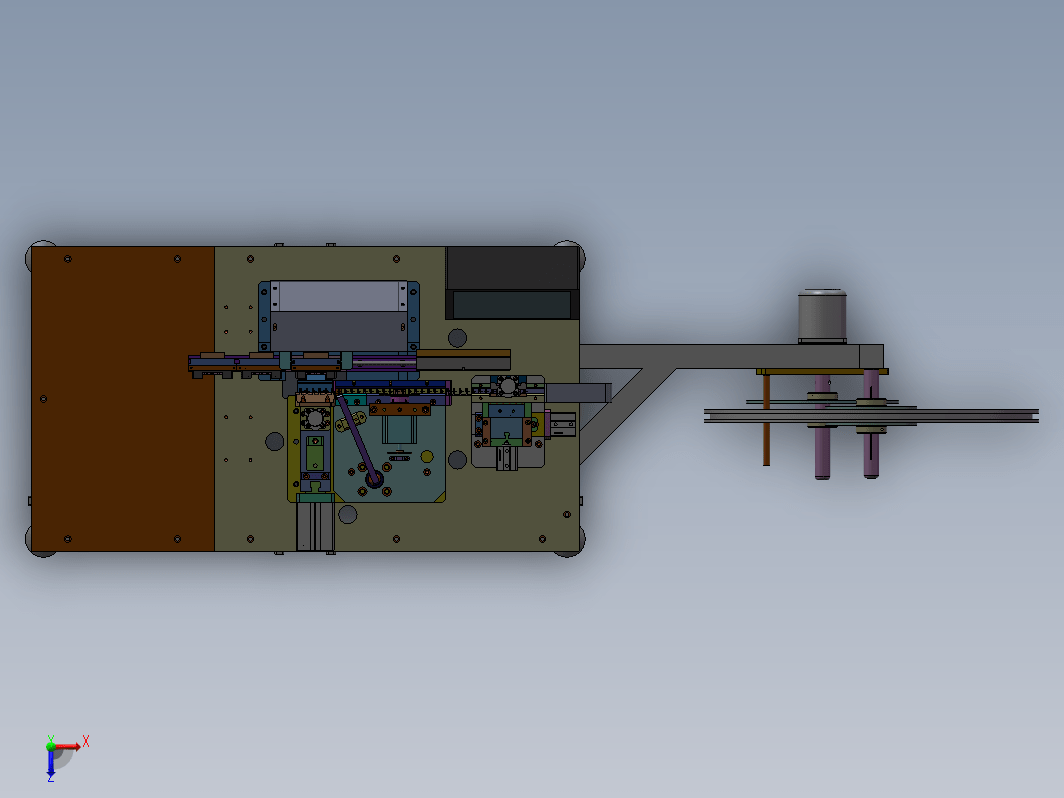This screenshot has width=1064, height=798.
Task: Click the red X axis of the orientation triad
Action: 68,746
